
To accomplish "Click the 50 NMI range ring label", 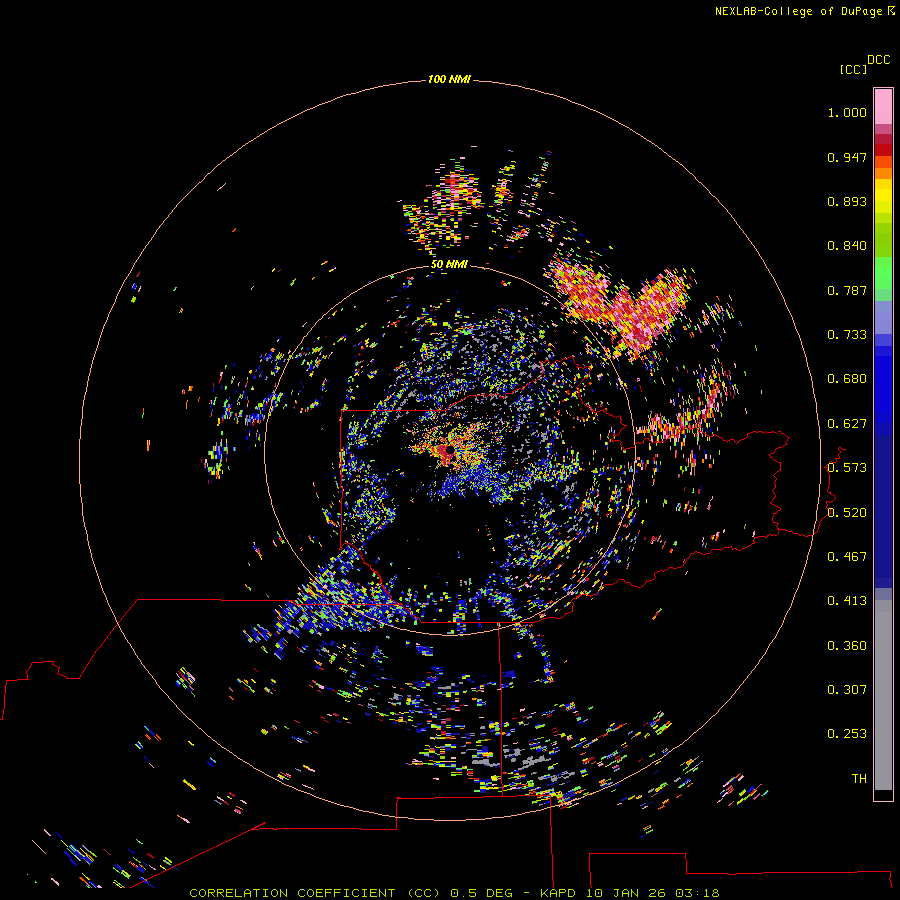I will pos(449,264).
